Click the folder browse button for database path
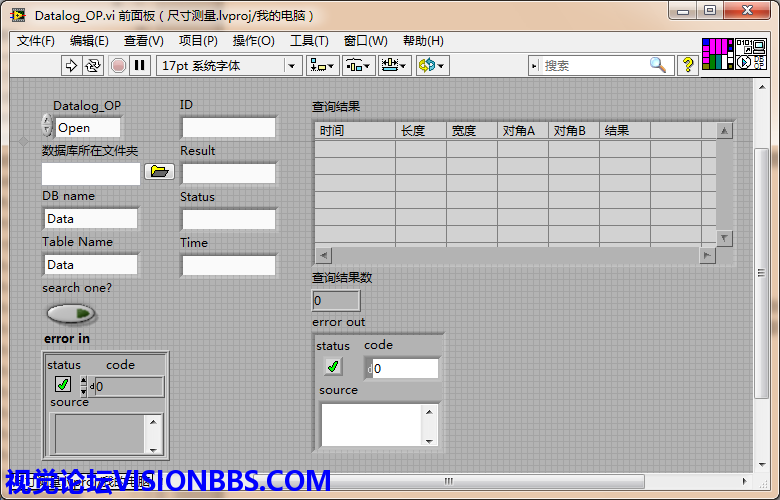The height and width of the screenshot is (500, 780). click(159, 172)
